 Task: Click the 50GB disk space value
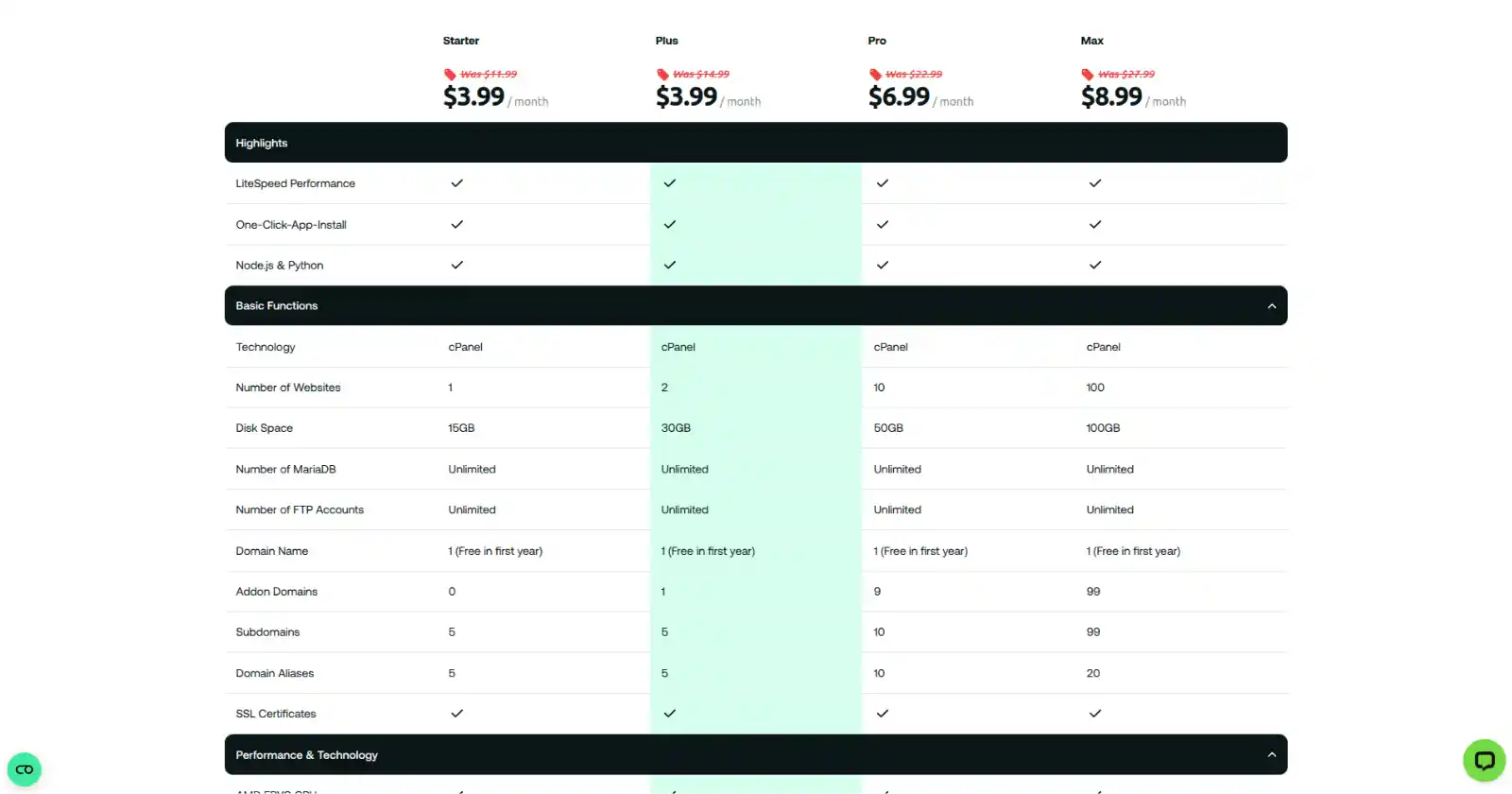[888, 428]
